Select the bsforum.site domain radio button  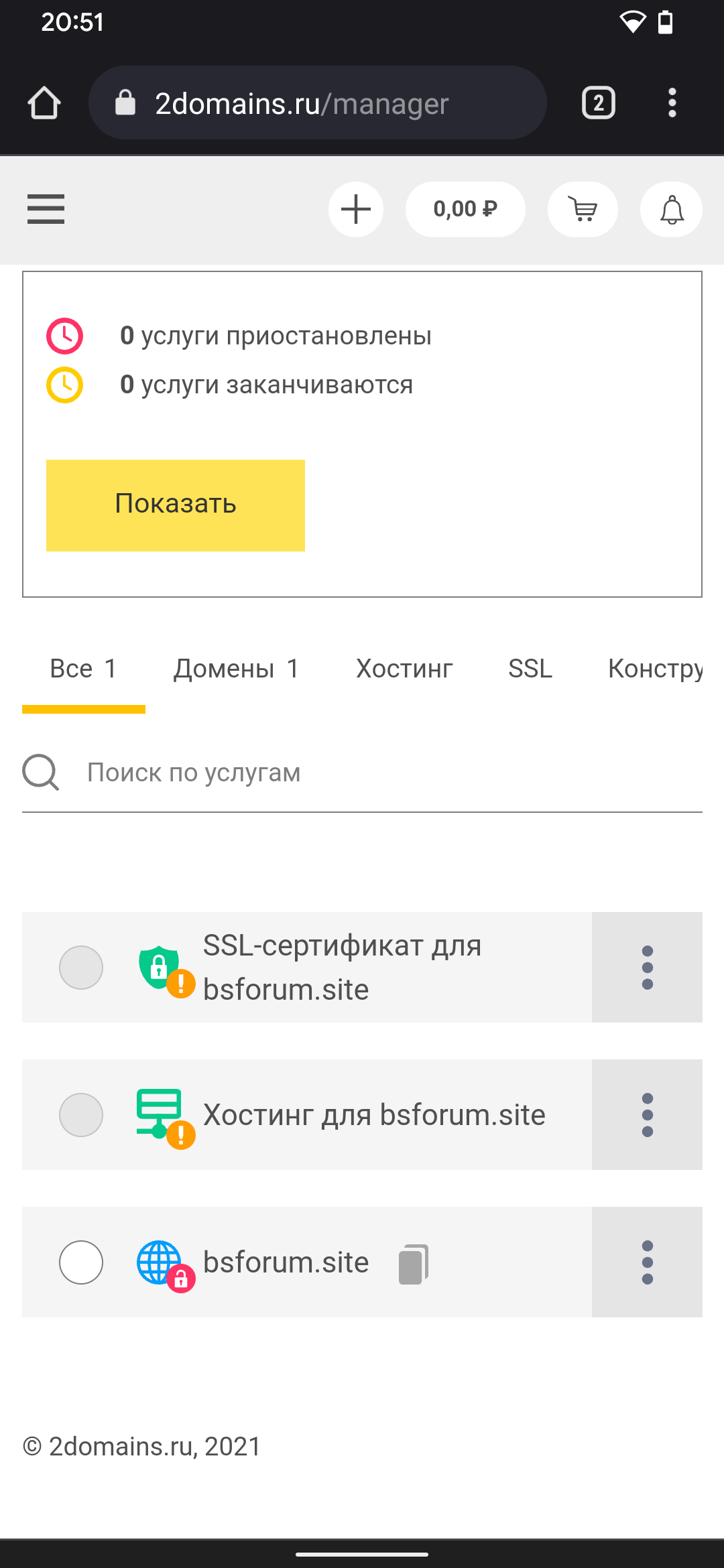click(x=81, y=1262)
